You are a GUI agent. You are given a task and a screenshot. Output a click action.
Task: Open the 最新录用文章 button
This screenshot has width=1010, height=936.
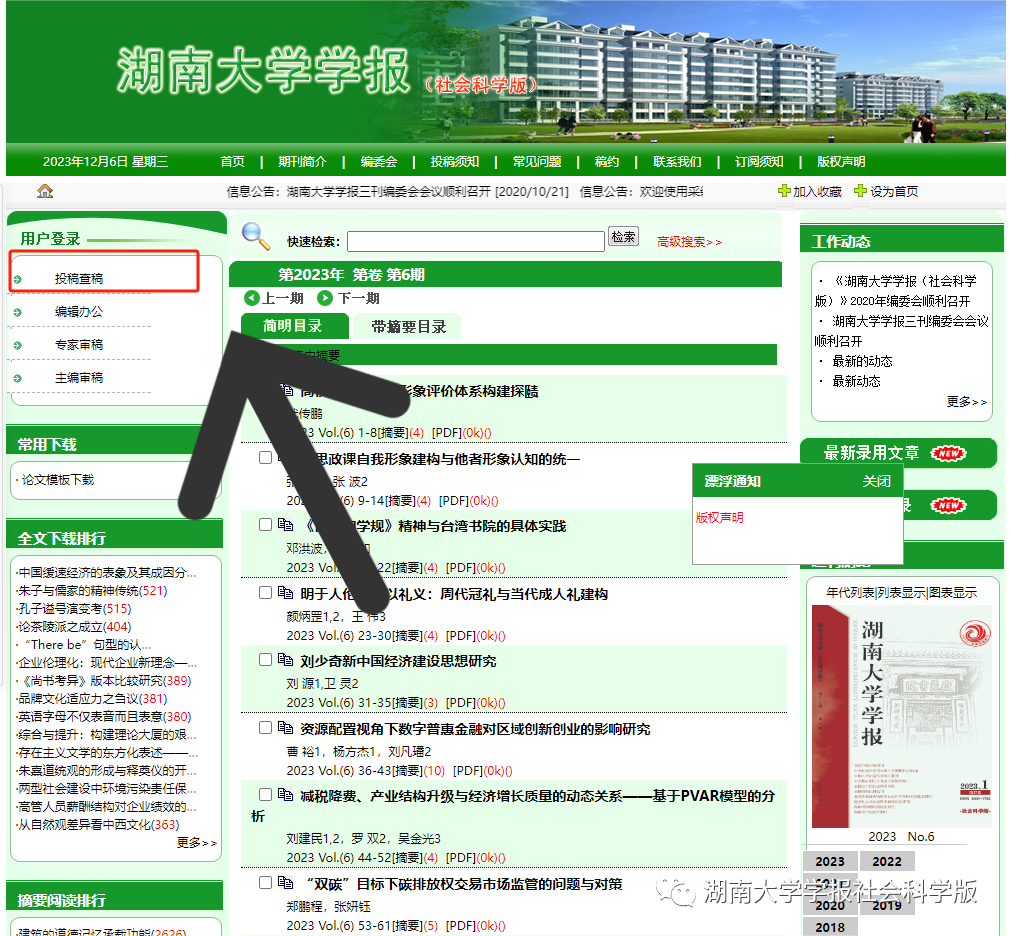click(898, 453)
